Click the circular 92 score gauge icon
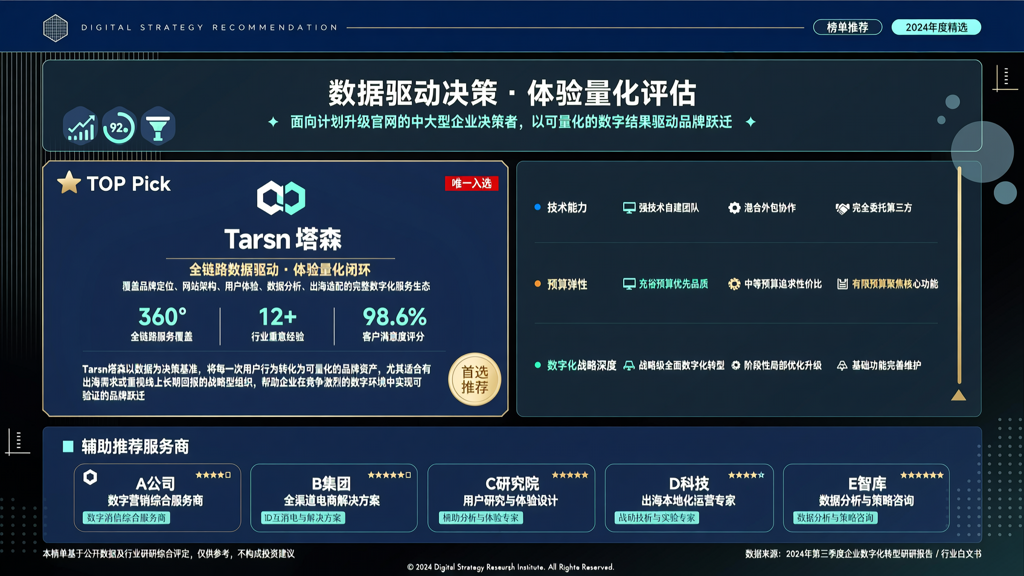Viewport: 1024px width, 576px height. point(119,126)
